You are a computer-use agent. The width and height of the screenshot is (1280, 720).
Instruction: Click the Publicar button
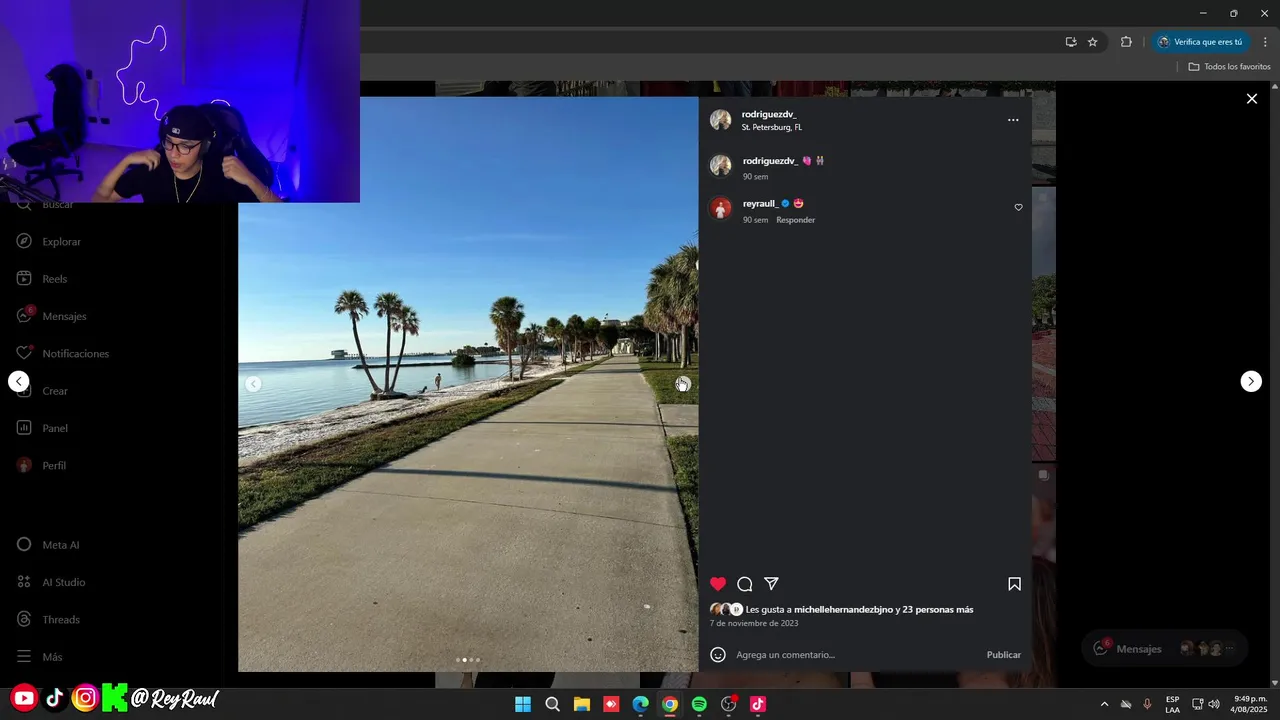pos(1004,655)
